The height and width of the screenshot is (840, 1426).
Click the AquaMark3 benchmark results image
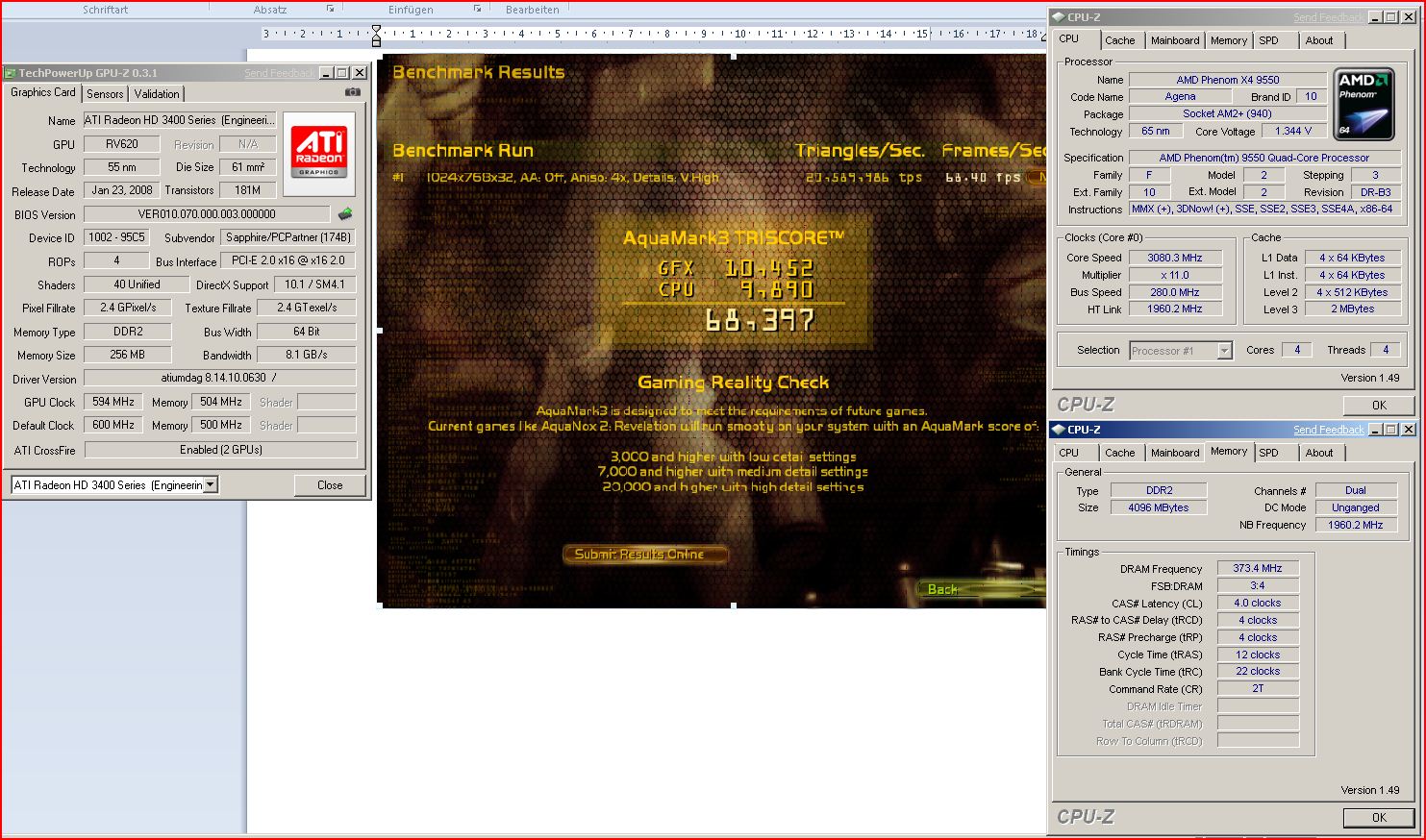point(712,331)
